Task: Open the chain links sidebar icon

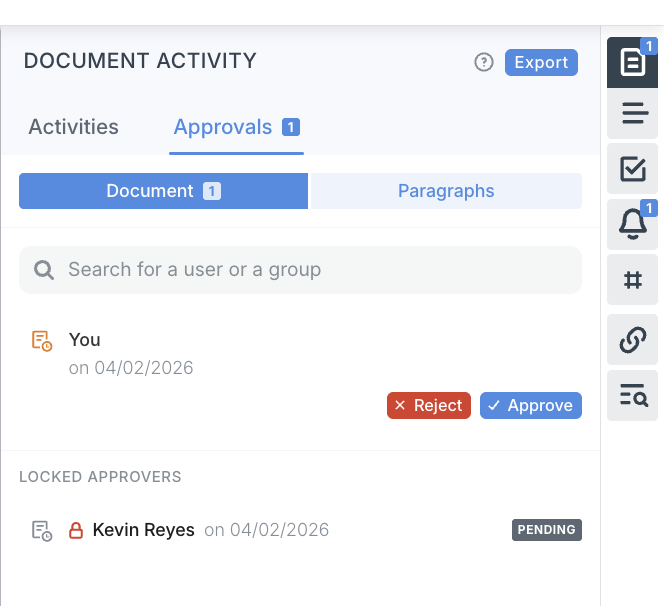Action: pyautogui.click(x=632, y=339)
